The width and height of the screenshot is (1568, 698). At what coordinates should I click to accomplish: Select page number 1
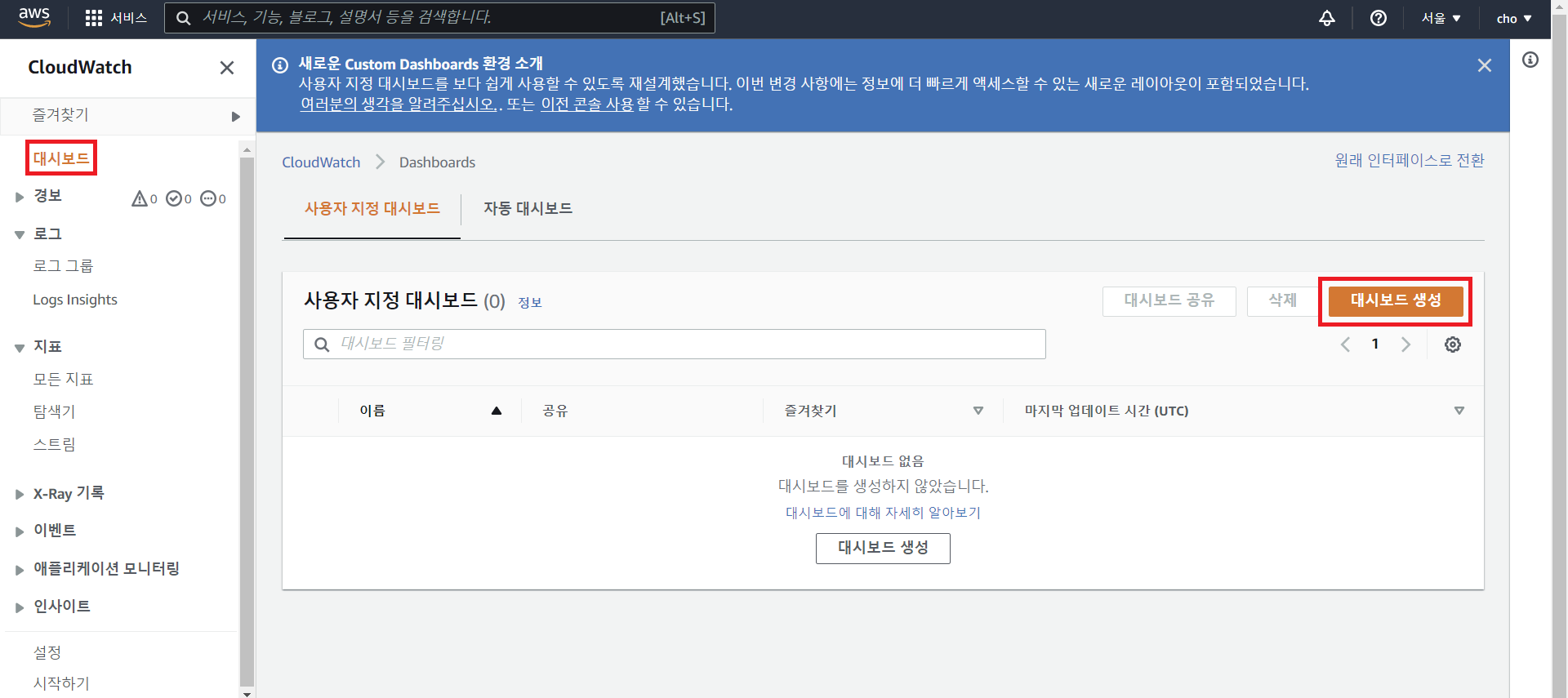coord(1375,344)
